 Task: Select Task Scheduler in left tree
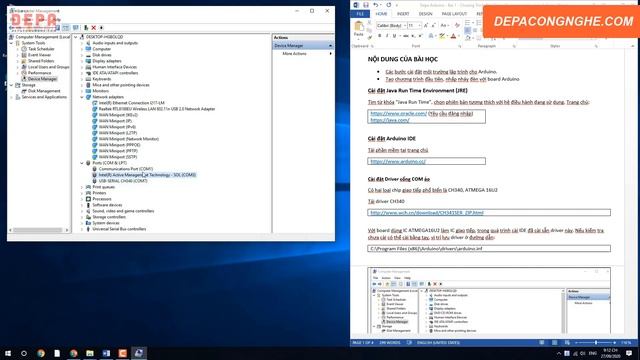click(41, 49)
